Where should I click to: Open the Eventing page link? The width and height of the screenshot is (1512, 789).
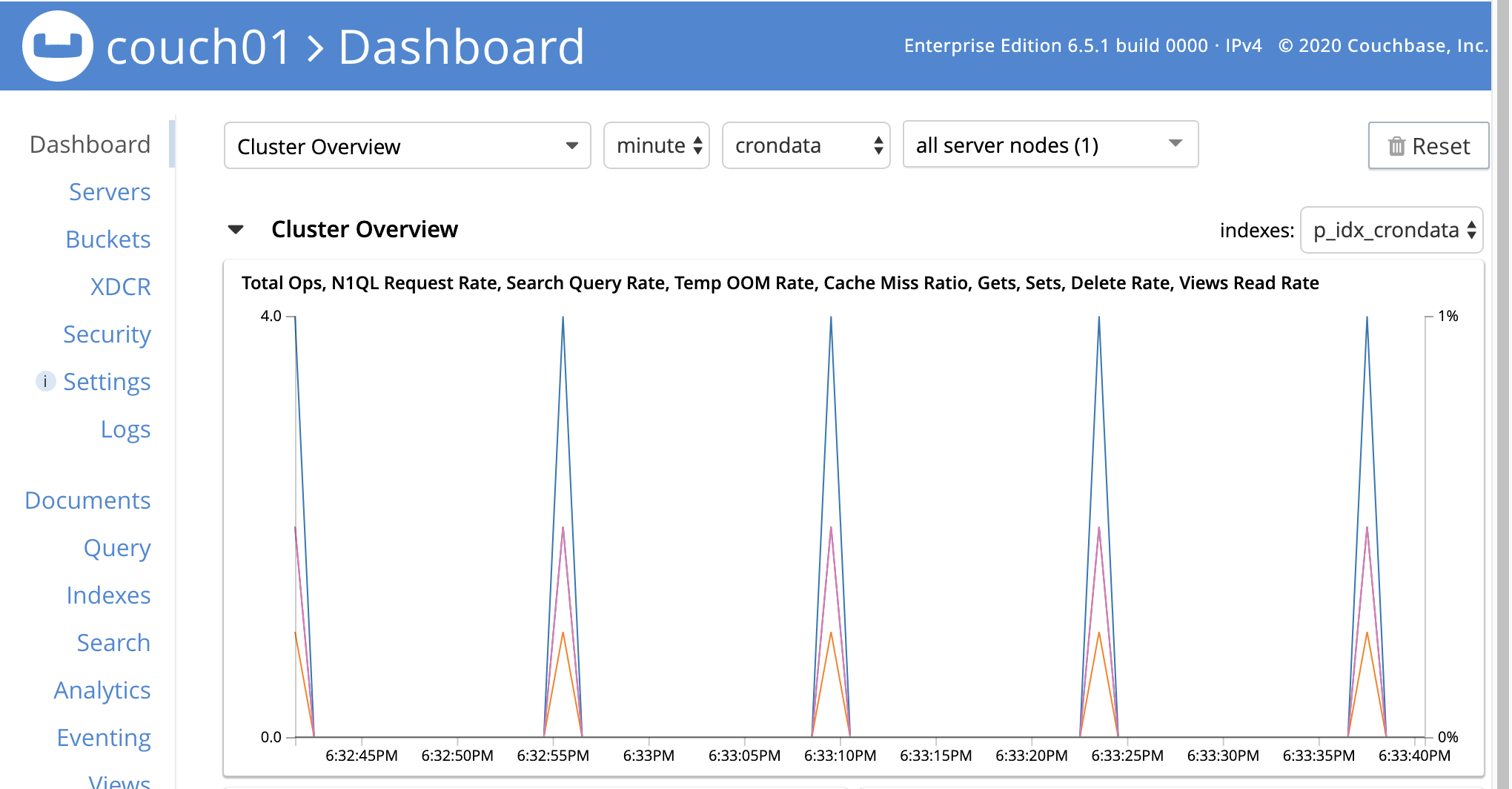104,737
